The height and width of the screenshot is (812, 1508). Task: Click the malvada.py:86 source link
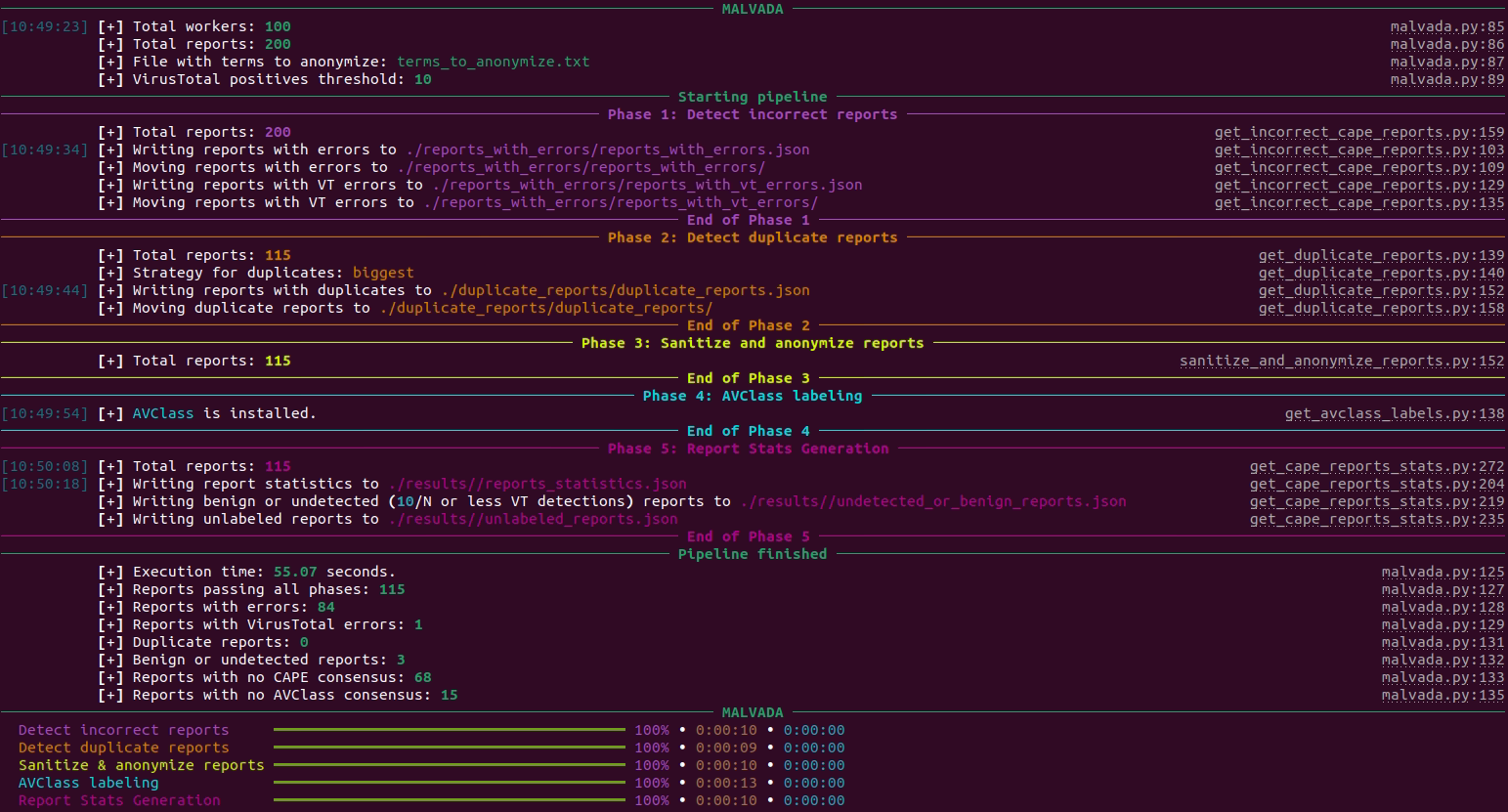coord(1447,44)
